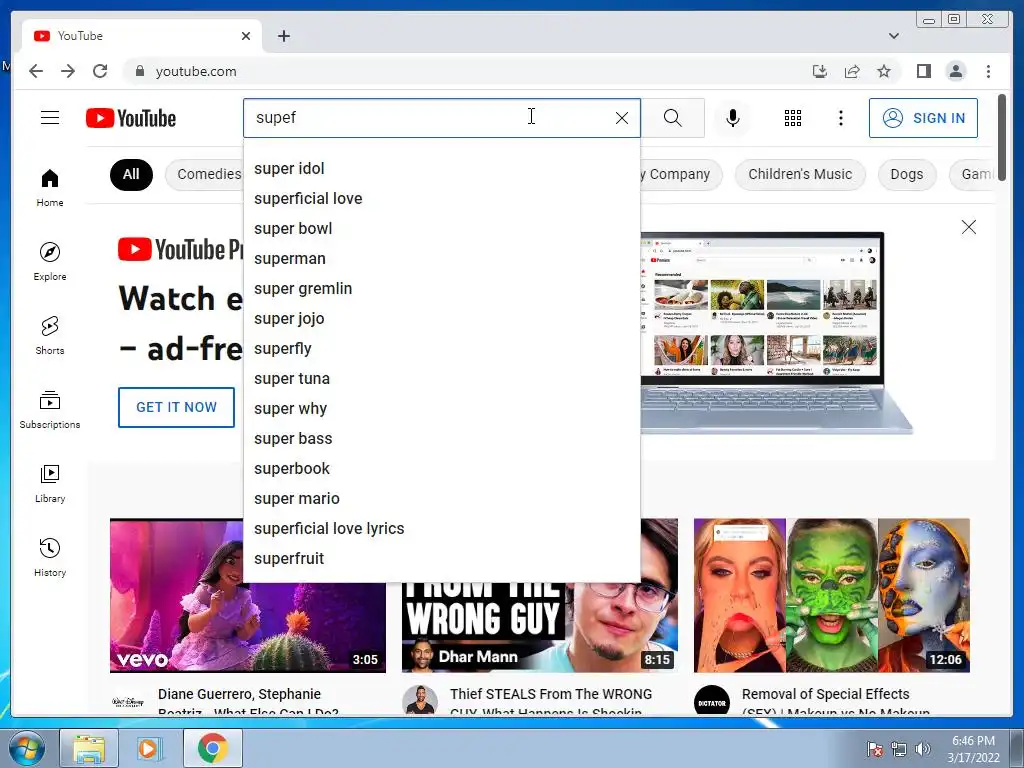Go back with the browser back arrow
This screenshot has width=1024, height=768.
(x=36, y=71)
